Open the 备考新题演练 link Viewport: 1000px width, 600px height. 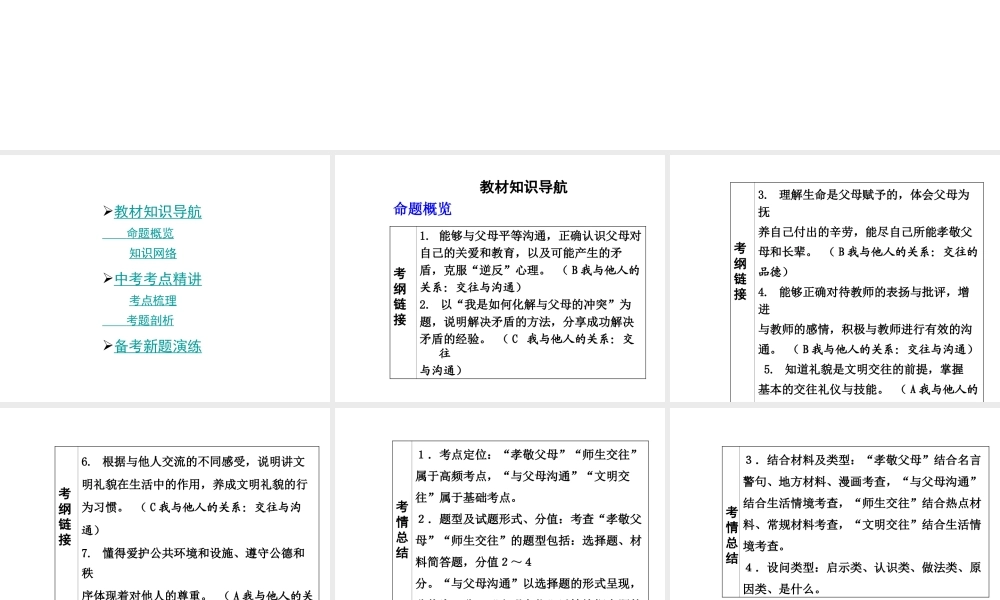(158, 346)
